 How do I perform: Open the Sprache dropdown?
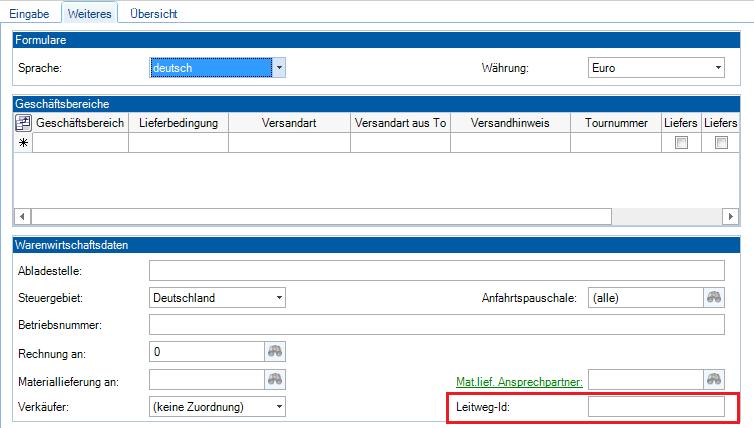coord(280,68)
